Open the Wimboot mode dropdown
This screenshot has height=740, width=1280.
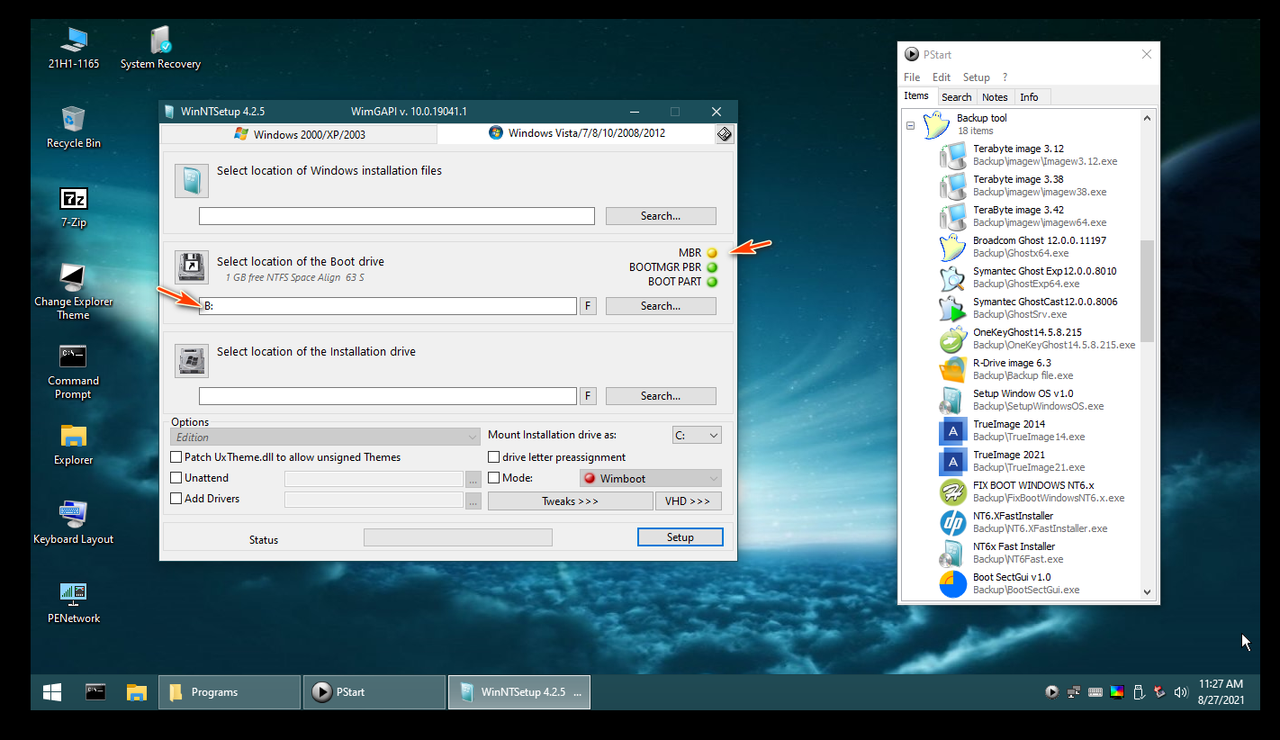(x=650, y=478)
